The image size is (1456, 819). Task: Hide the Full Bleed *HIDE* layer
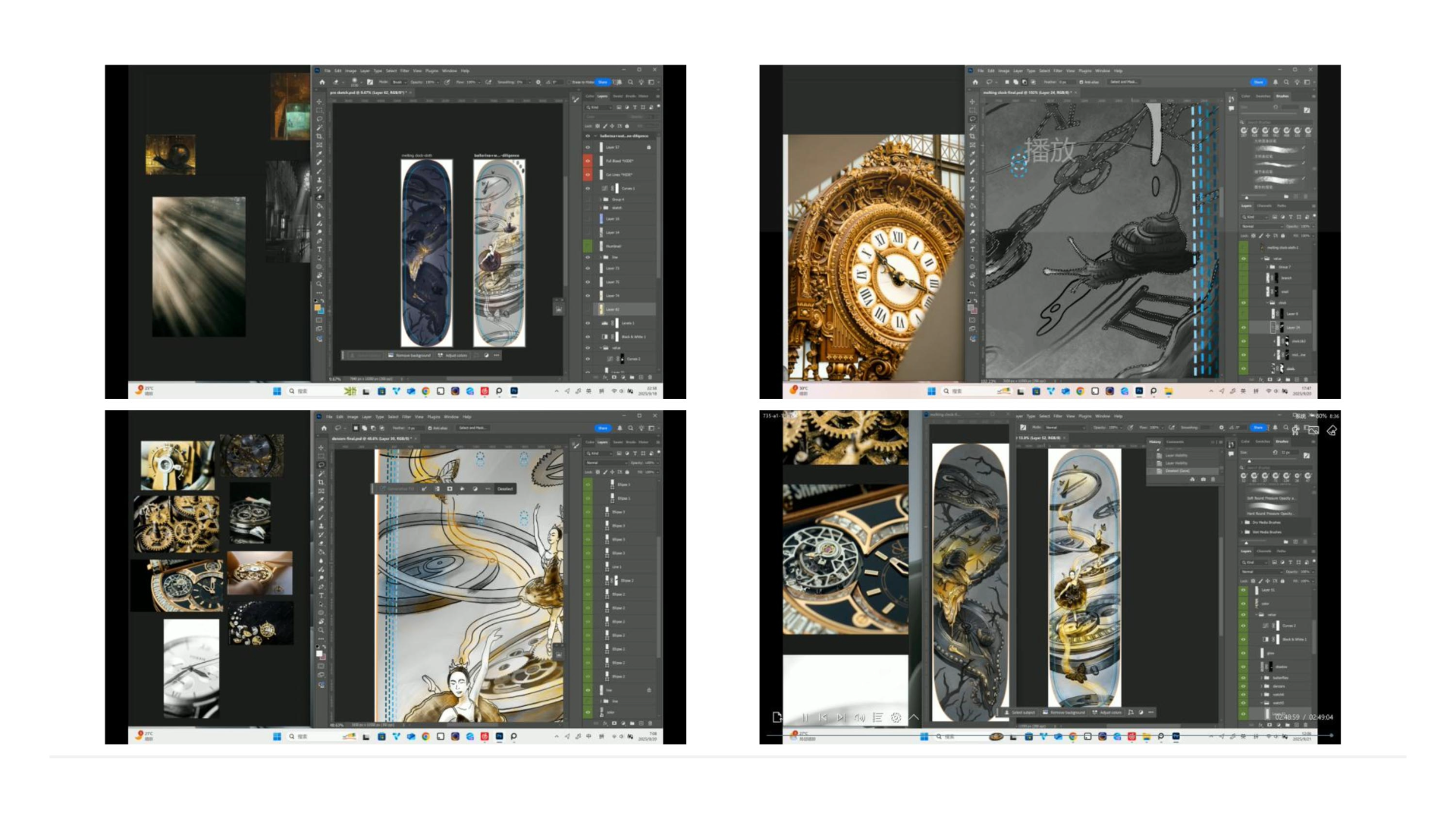588,161
